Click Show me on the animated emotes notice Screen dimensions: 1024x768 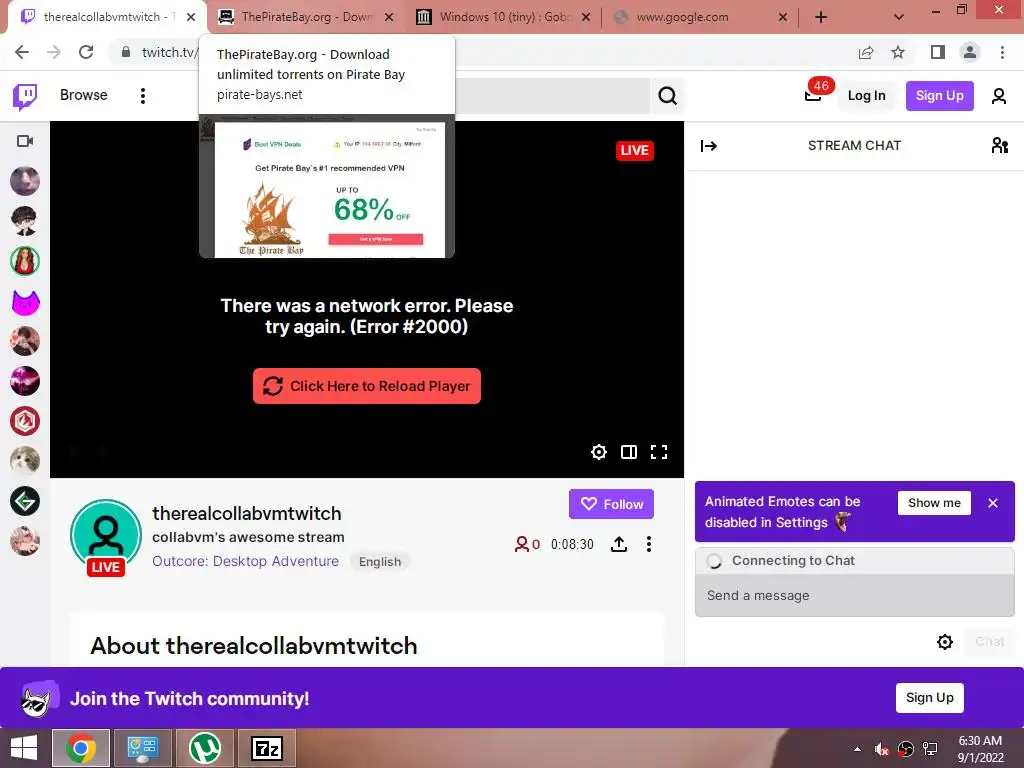point(934,503)
